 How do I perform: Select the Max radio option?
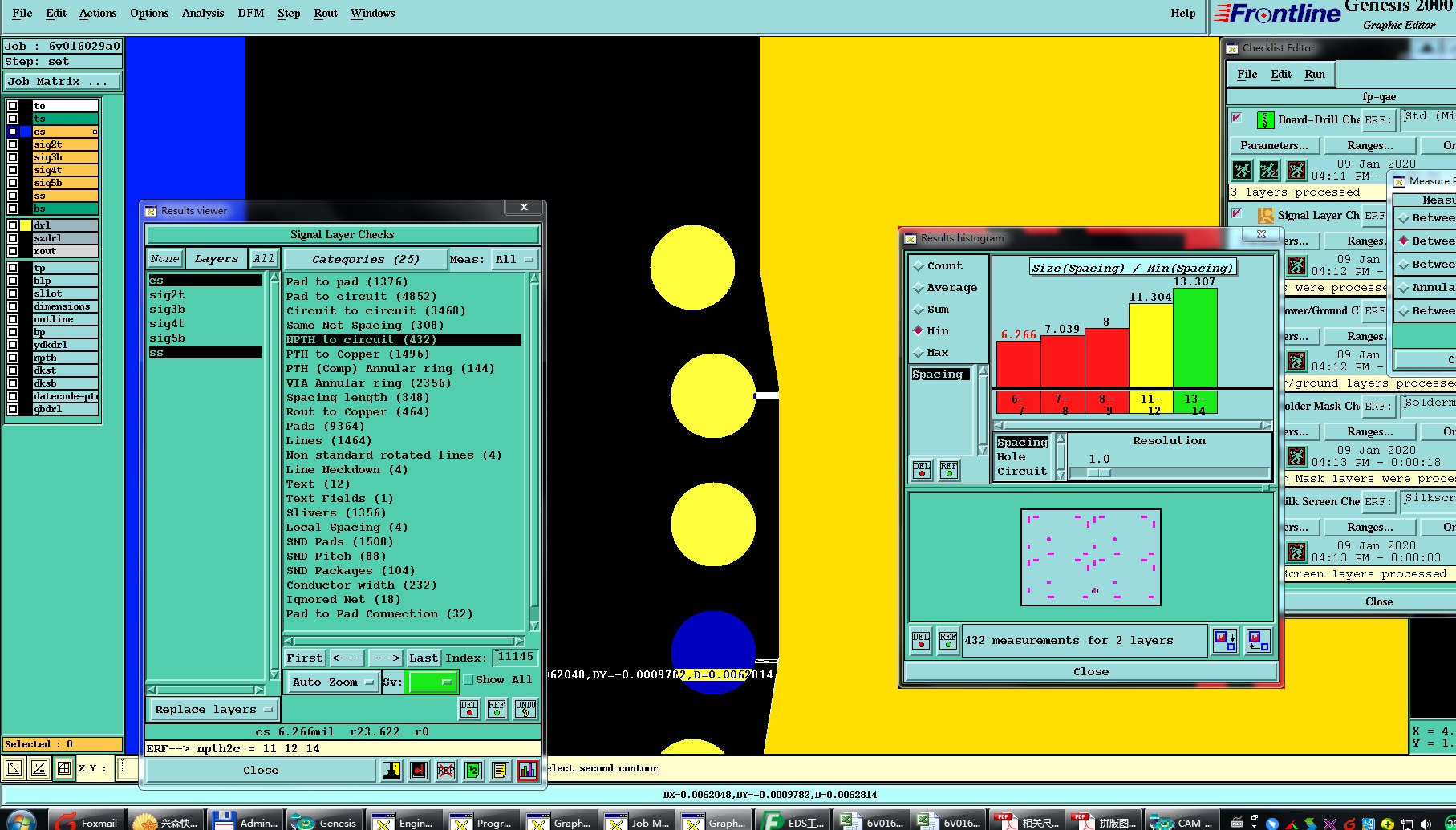pos(919,353)
